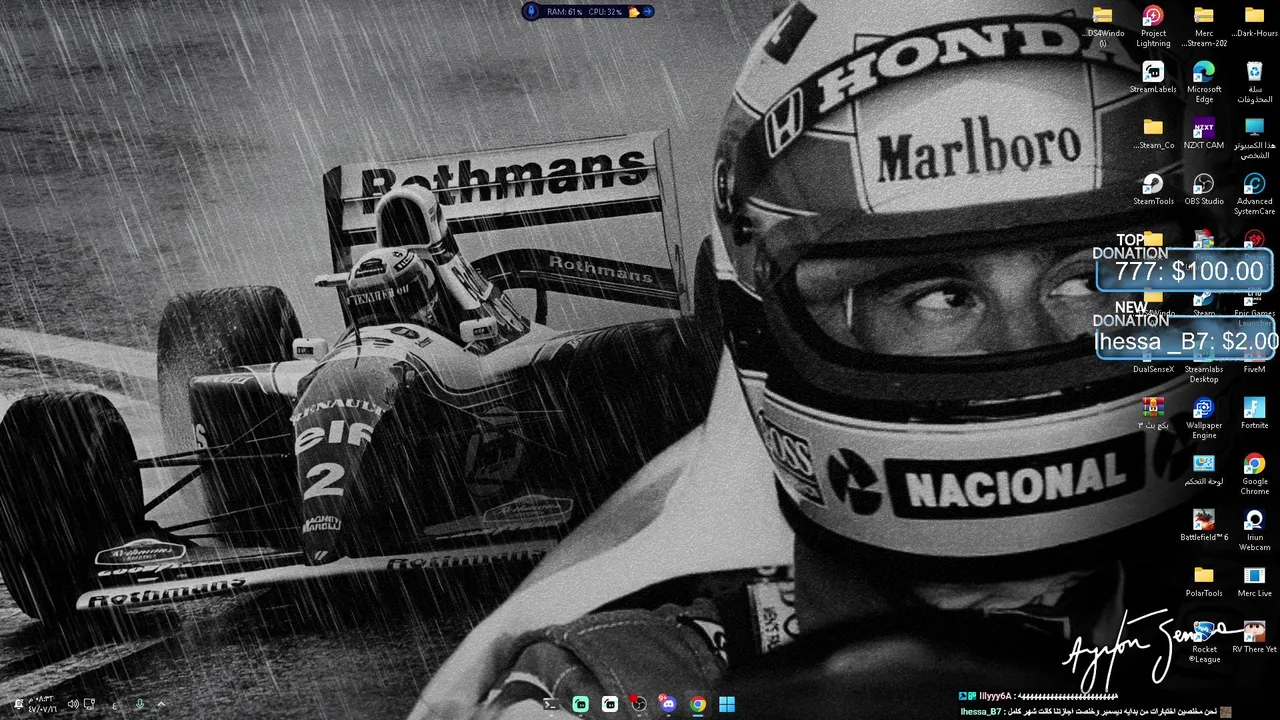Select the Recycle Bin icon
1280x720 pixels.
coord(1254,81)
